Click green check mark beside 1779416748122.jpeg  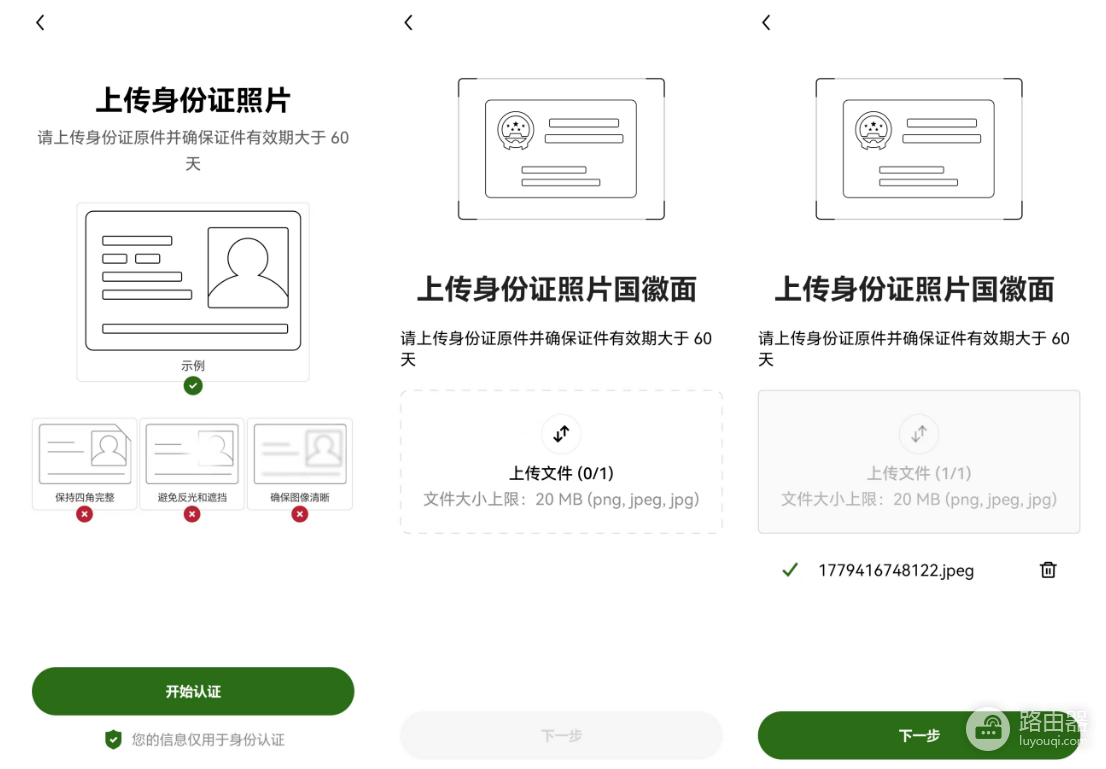pos(790,570)
